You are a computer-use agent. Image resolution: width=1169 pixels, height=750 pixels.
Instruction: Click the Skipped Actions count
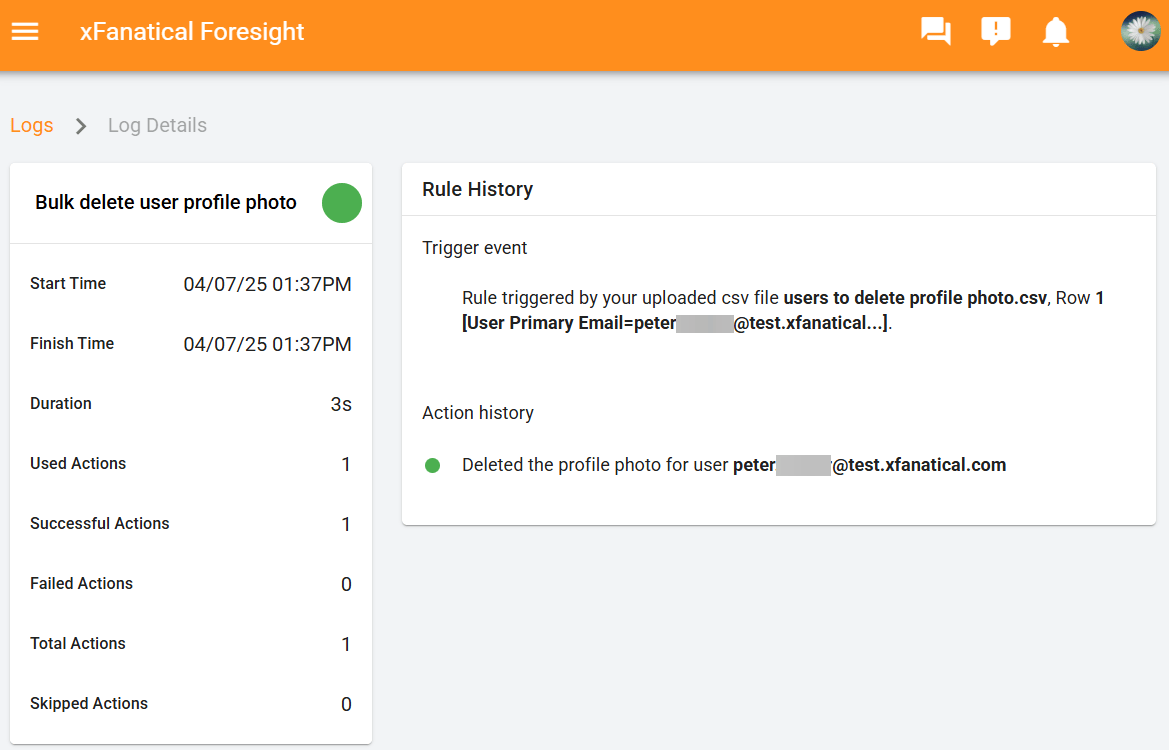point(346,705)
